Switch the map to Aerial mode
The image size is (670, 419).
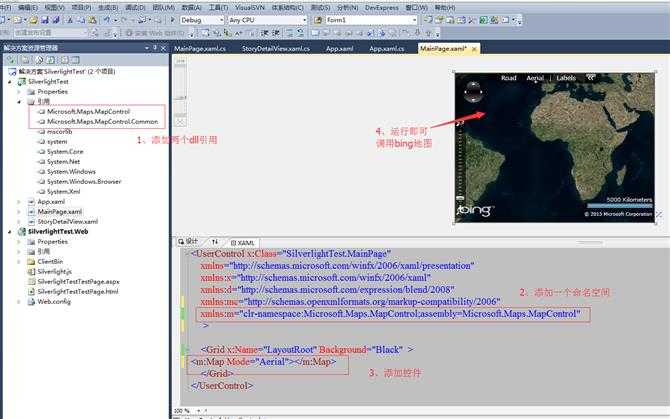(535, 78)
